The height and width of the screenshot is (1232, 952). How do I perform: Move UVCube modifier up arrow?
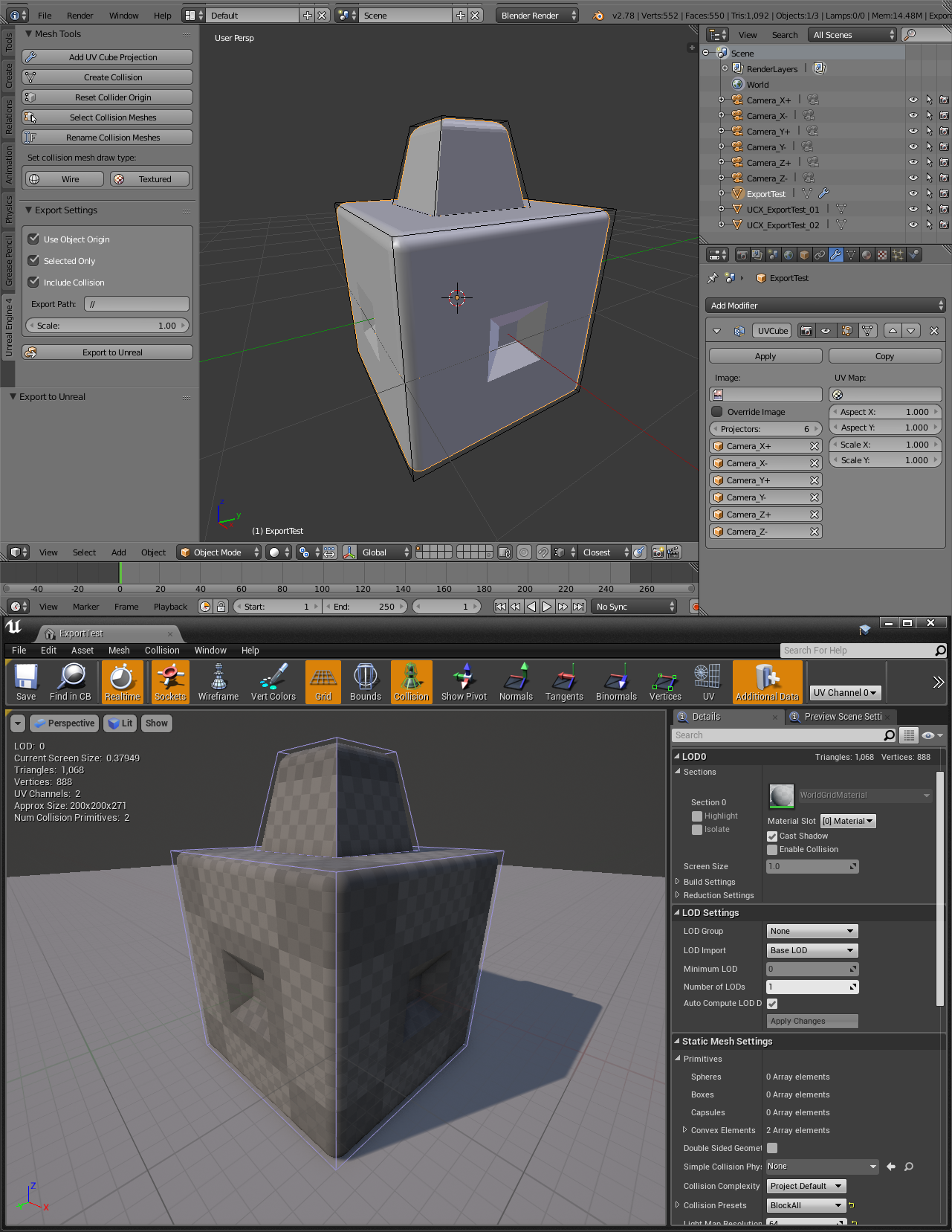[x=893, y=331]
